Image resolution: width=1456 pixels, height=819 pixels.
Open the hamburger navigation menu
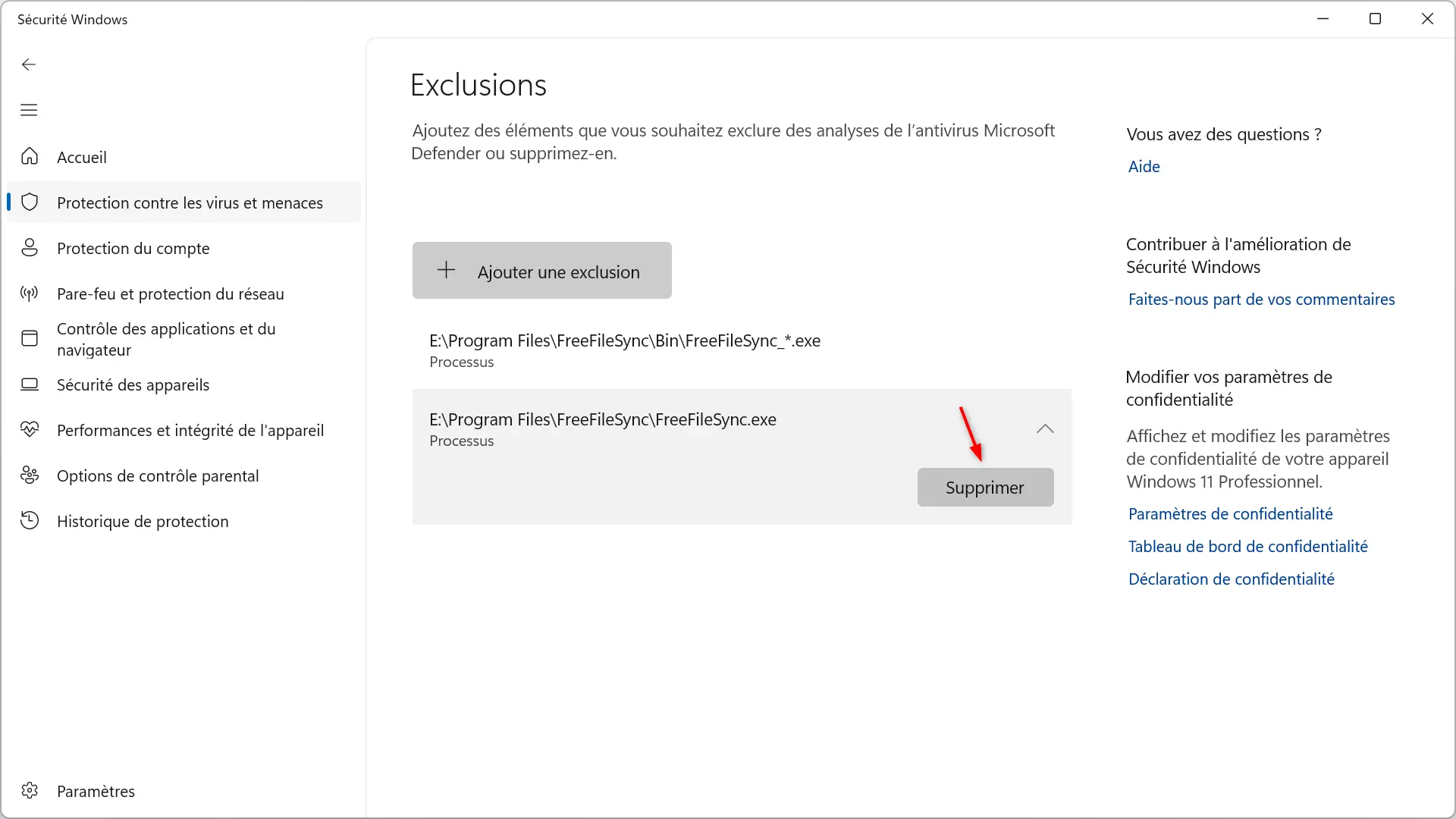point(29,110)
